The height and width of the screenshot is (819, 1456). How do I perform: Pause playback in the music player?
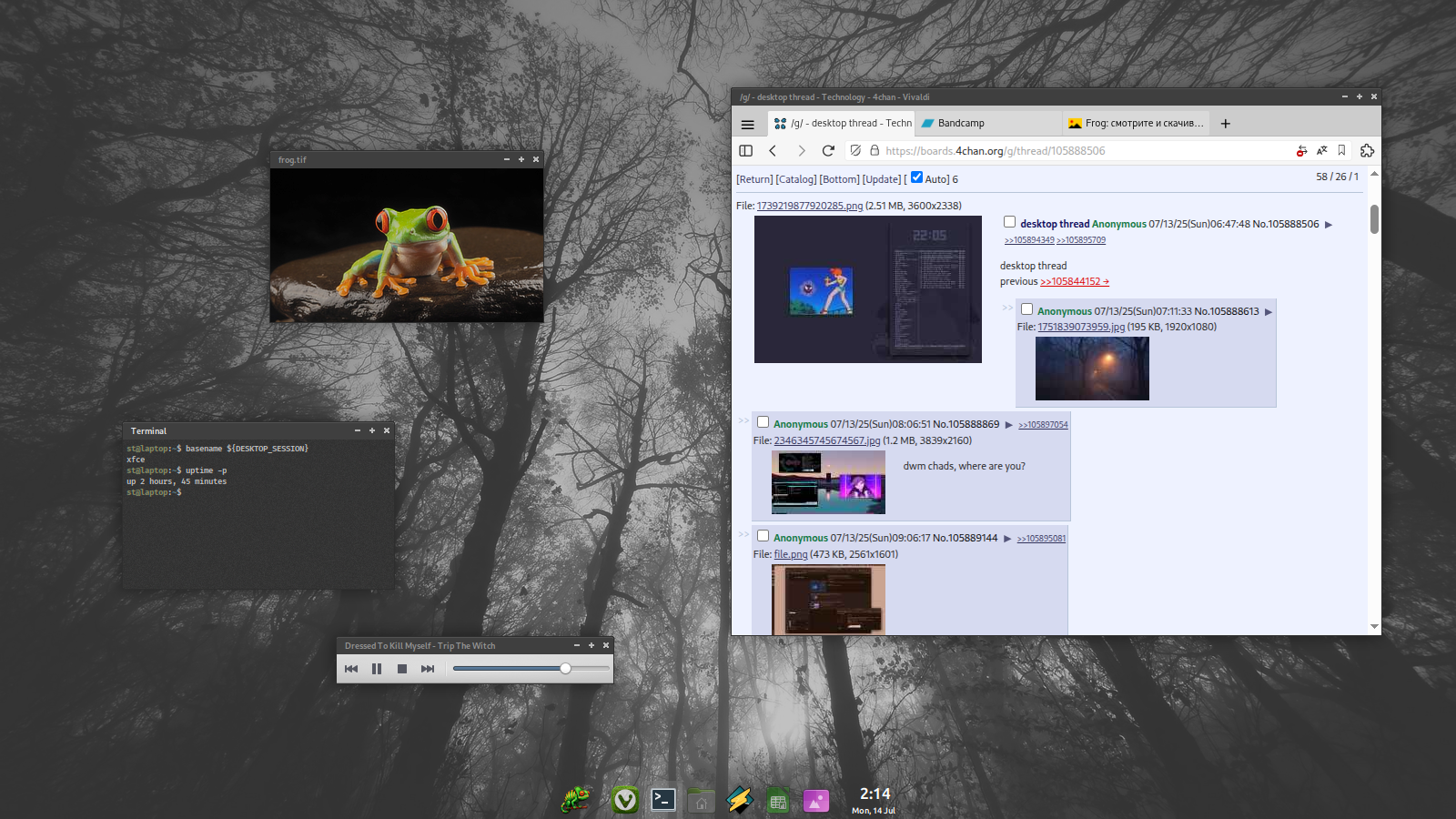(x=377, y=669)
